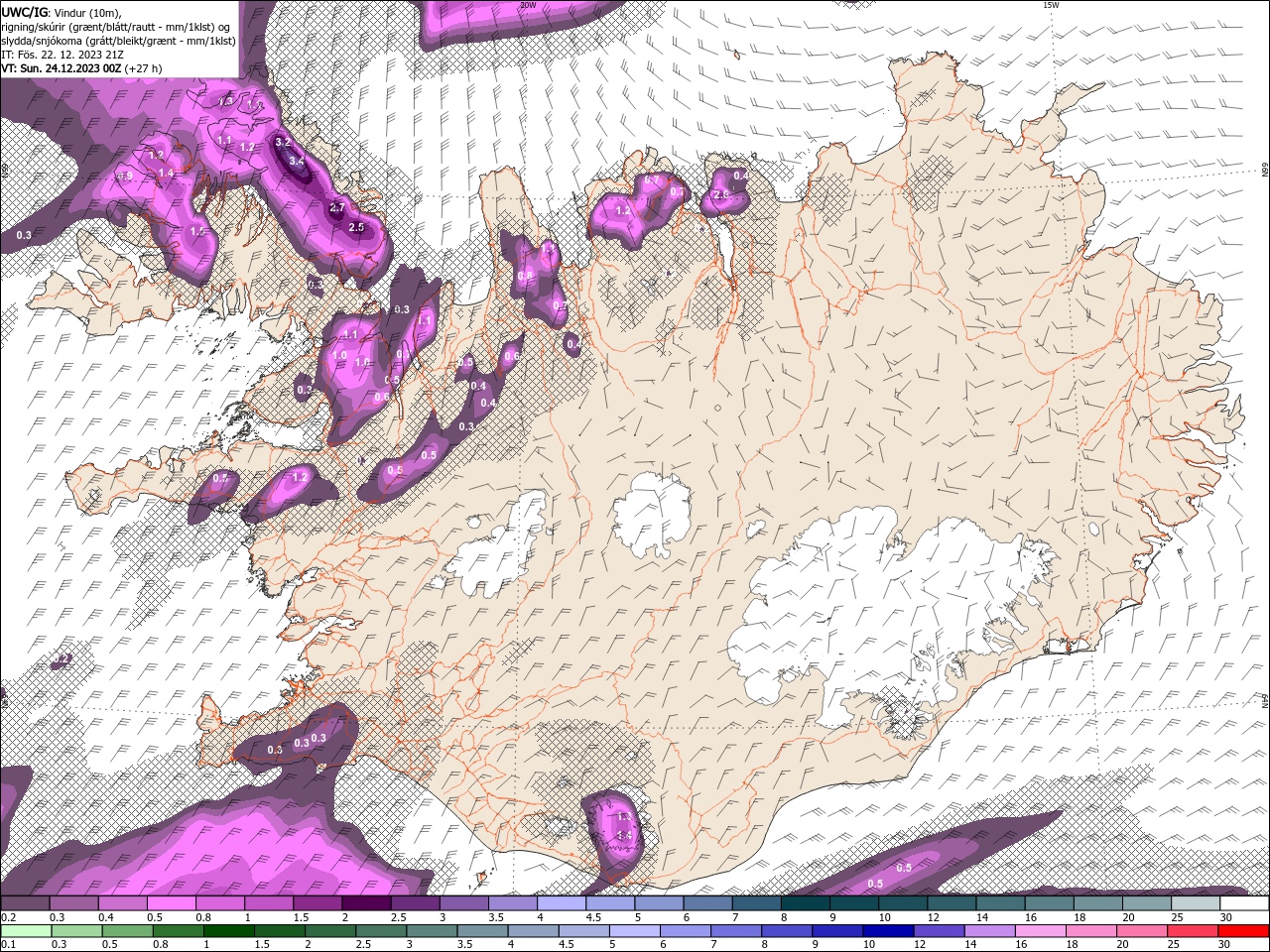Click the 2.6 value on the north coast

point(720,195)
